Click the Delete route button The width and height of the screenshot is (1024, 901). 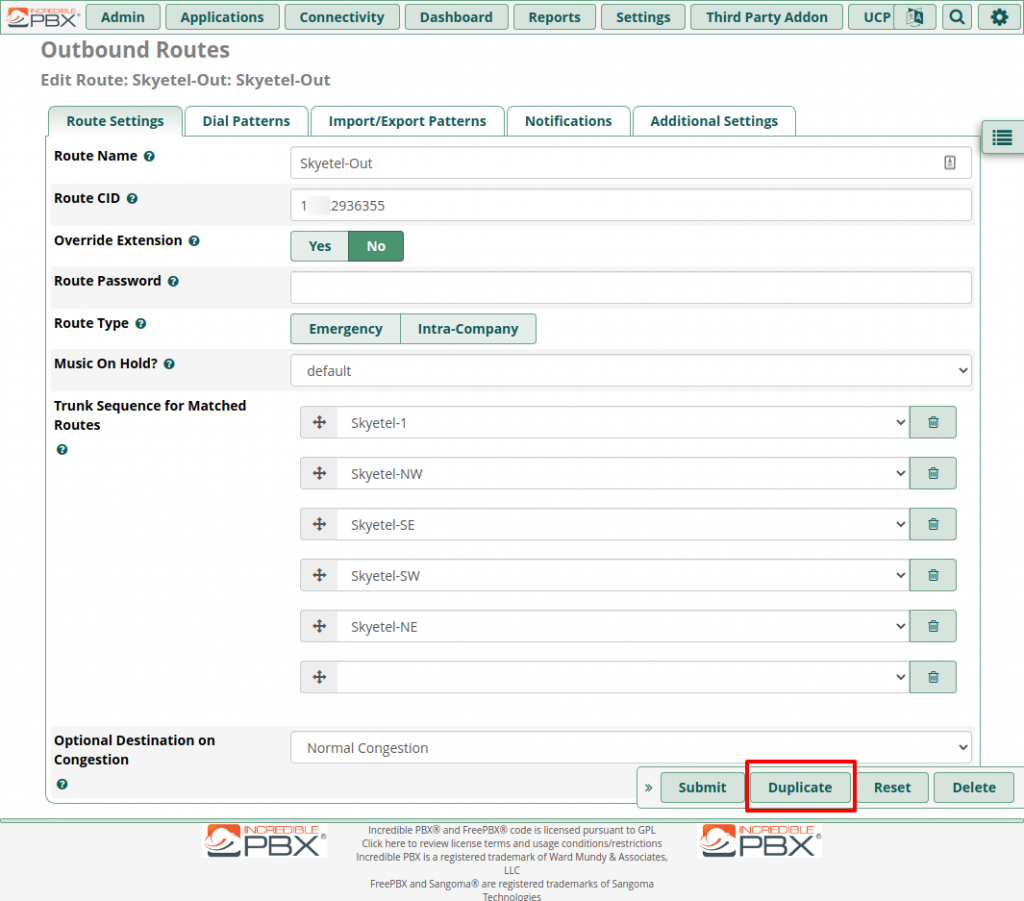[x=974, y=787]
